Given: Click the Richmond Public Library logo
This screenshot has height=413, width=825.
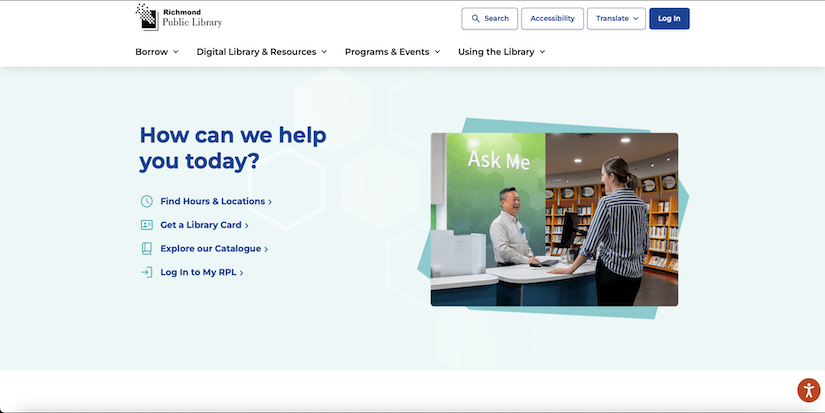Looking at the screenshot, I should click(x=179, y=17).
